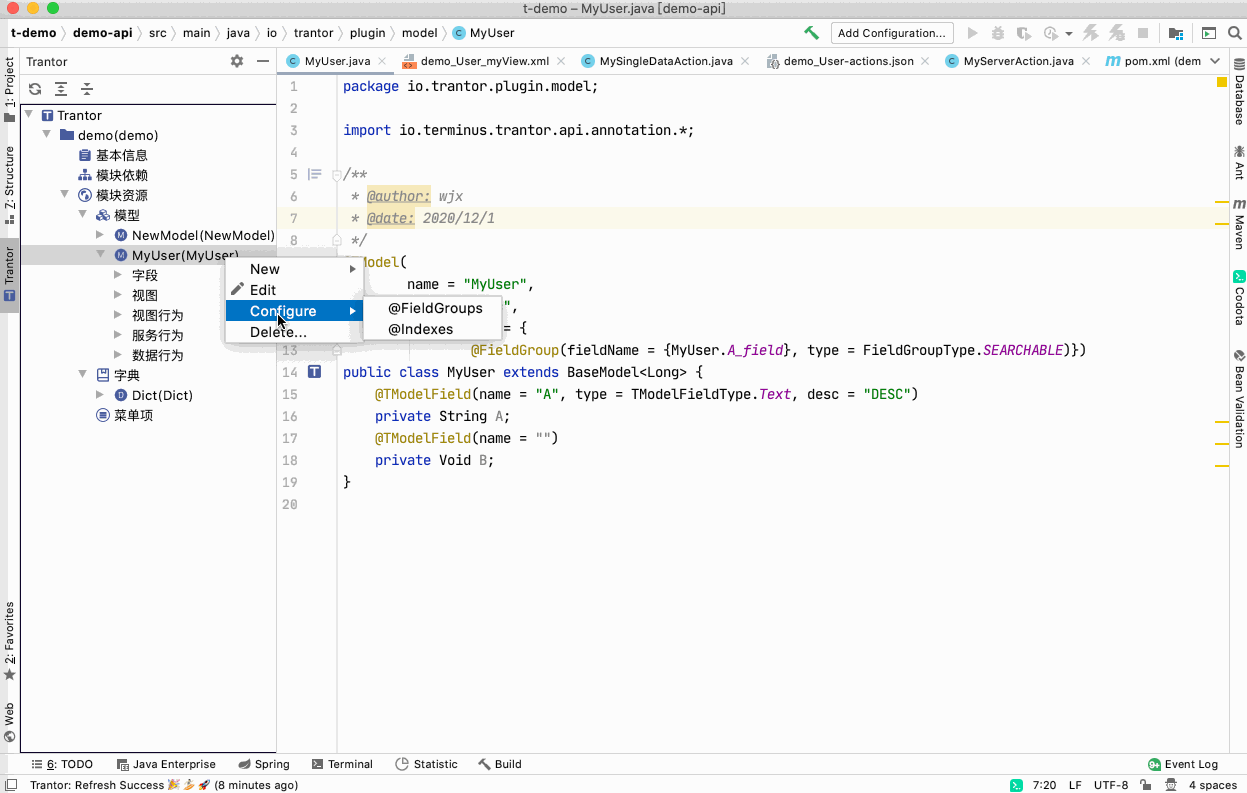Collapse the root Trantor tree node
Image resolution: width=1247 pixels, height=793 pixels.
[x=29, y=115]
